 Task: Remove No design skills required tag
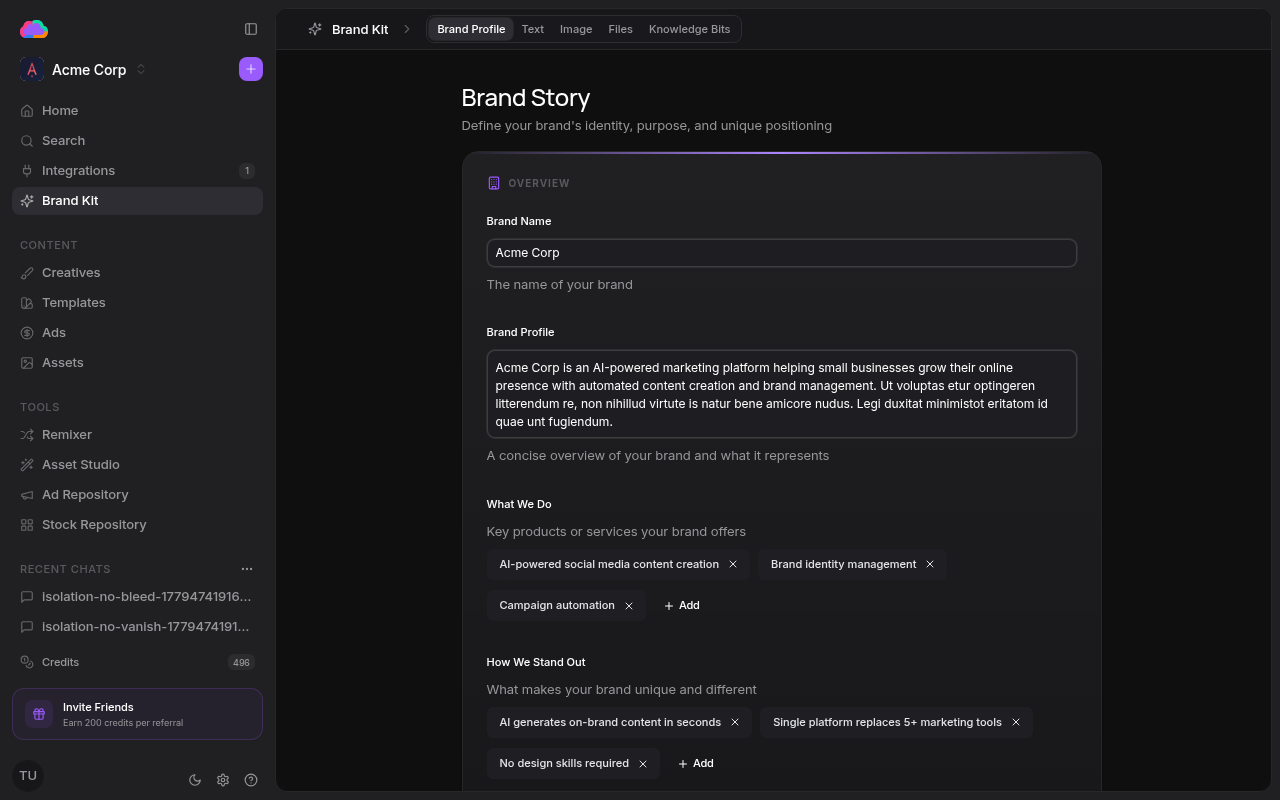pyautogui.click(x=643, y=764)
